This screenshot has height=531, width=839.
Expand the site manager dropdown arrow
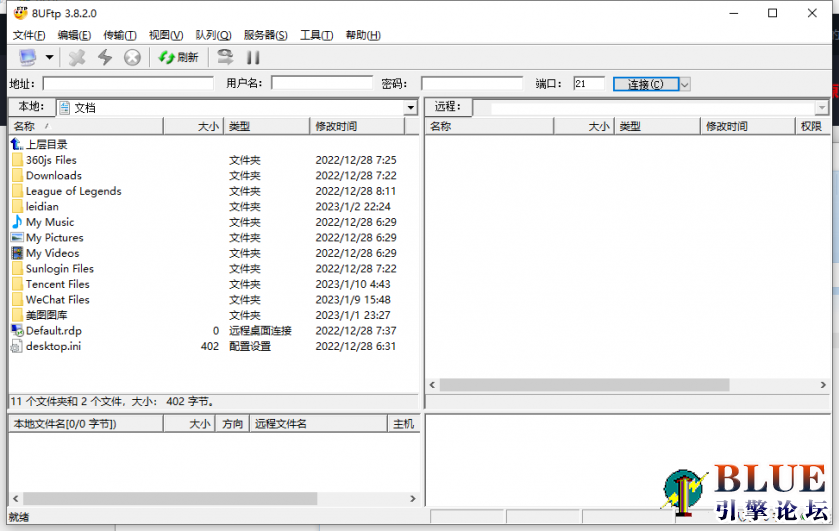click(x=49, y=57)
